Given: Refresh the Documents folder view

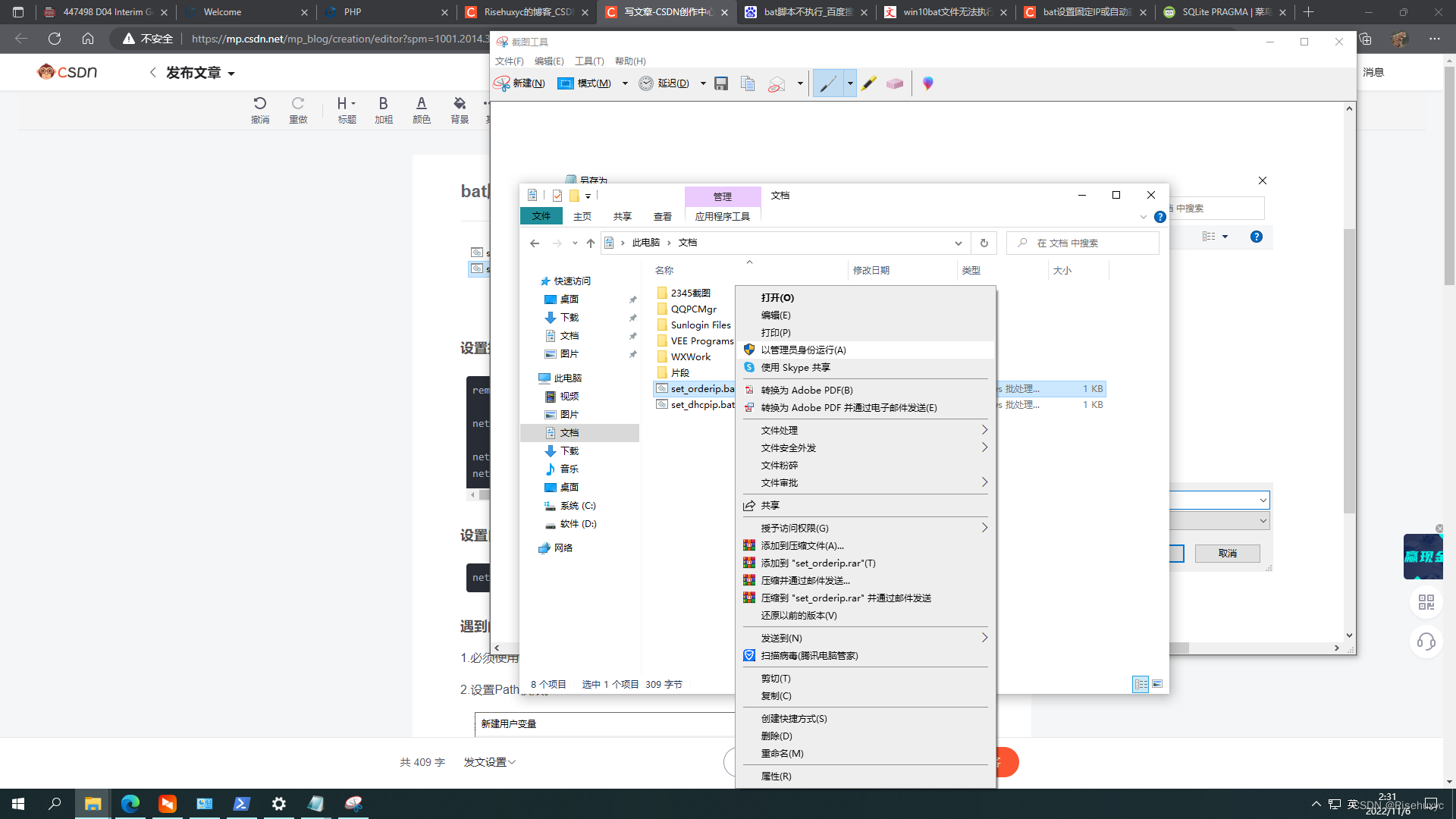Looking at the screenshot, I should (x=984, y=243).
